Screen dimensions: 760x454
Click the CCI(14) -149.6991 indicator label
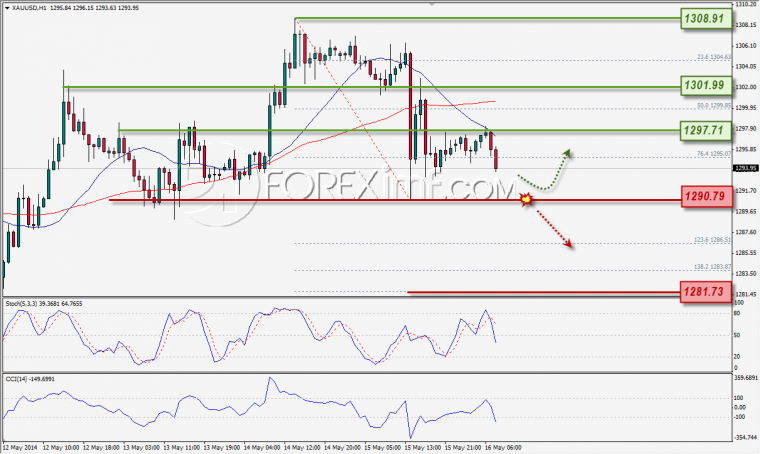click(x=30, y=379)
